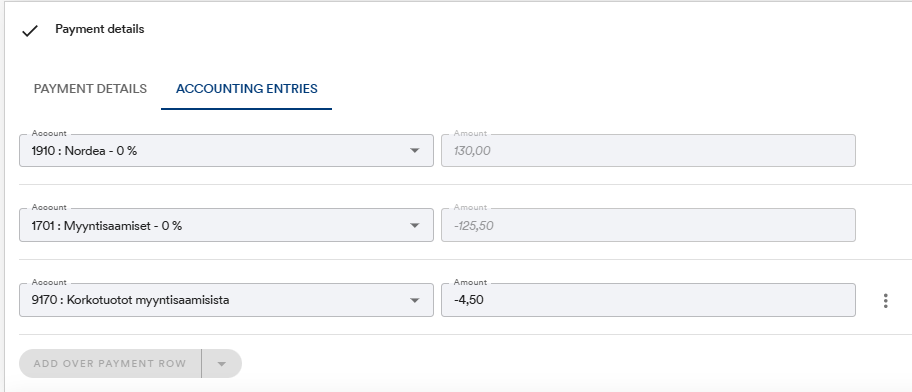The height and width of the screenshot is (392, 912).
Task: Expand the 1701 Myyntisaamiset dropdown arrow
Action: pyautogui.click(x=414, y=226)
